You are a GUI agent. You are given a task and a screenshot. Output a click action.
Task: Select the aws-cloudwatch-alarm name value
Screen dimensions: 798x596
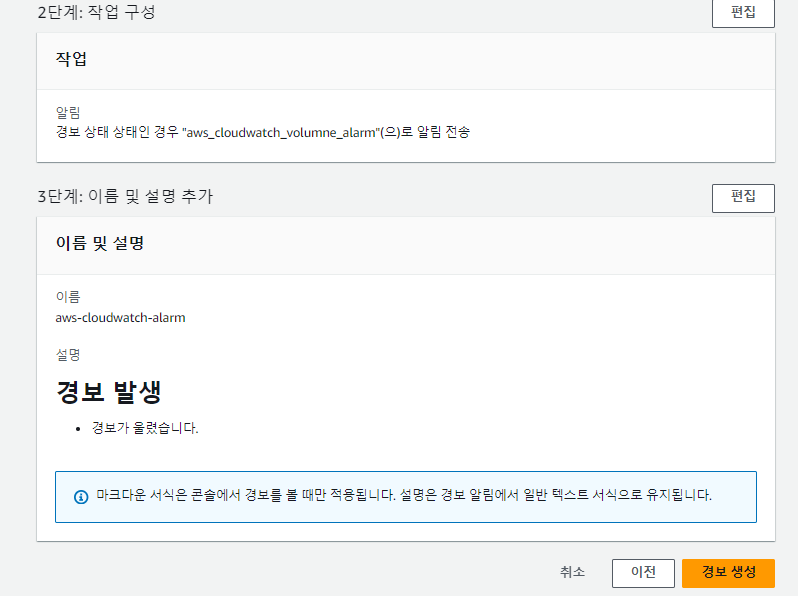[120, 318]
